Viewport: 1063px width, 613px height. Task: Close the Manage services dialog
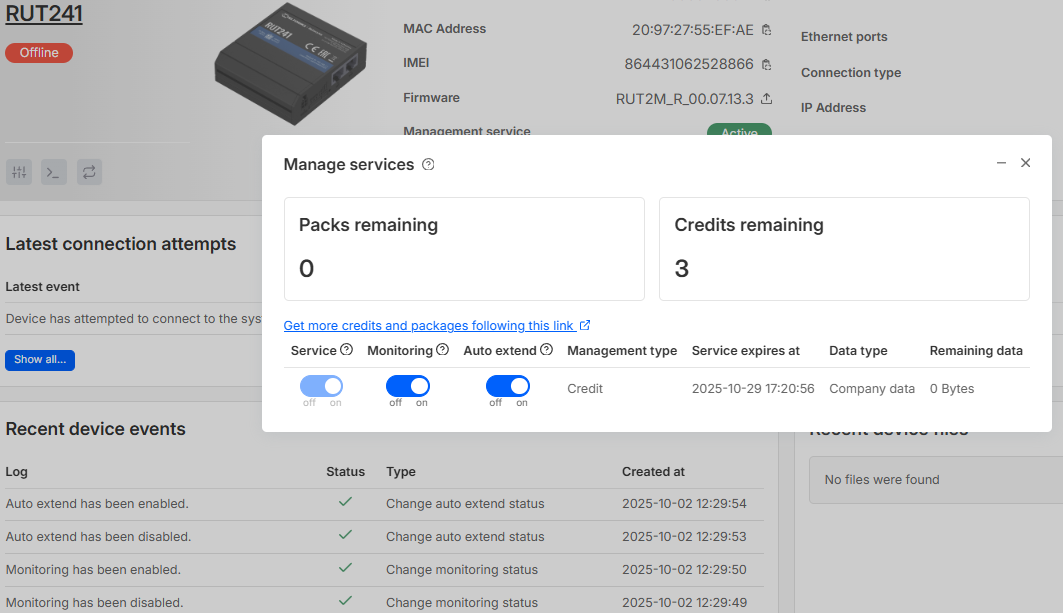(1025, 163)
